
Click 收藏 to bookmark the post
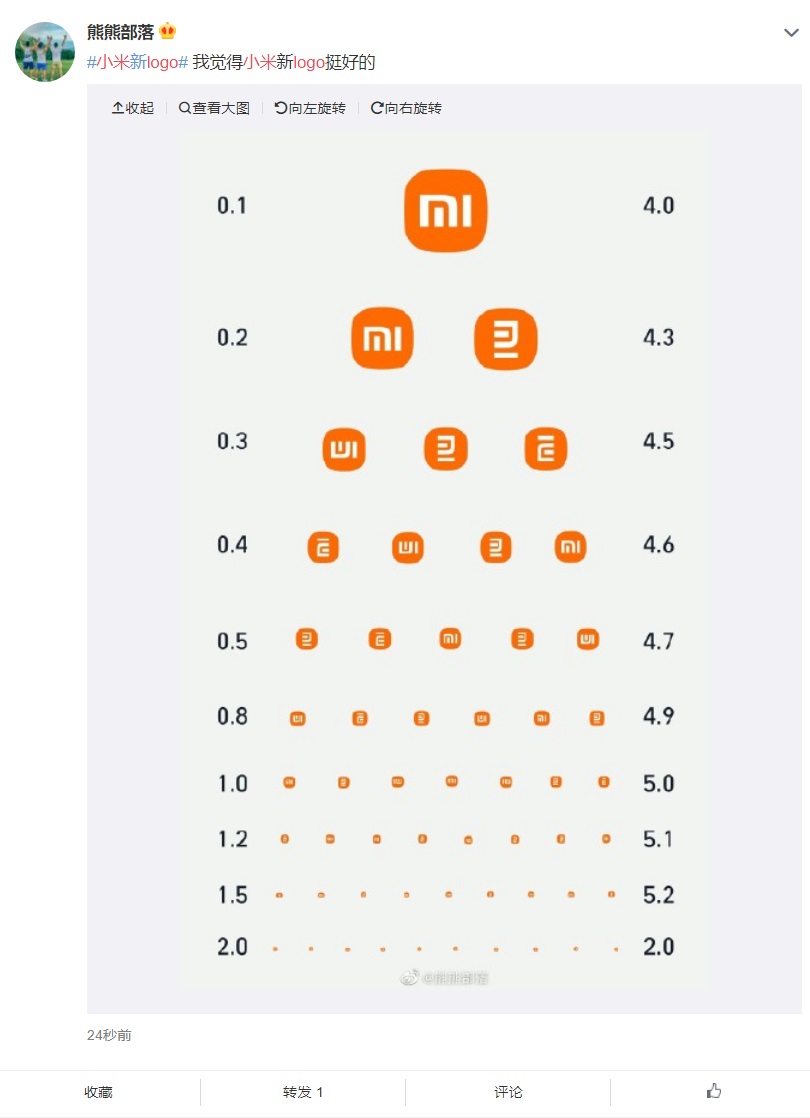coord(98,1092)
